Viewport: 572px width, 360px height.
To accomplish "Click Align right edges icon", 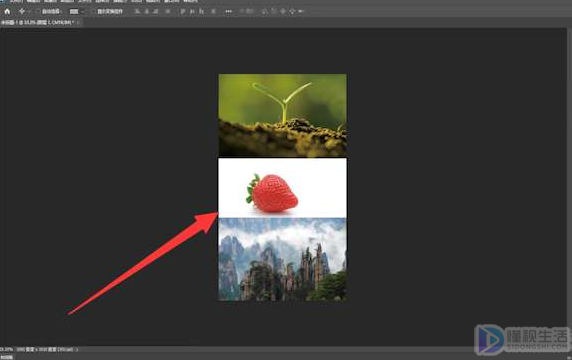I will pos(156,11).
